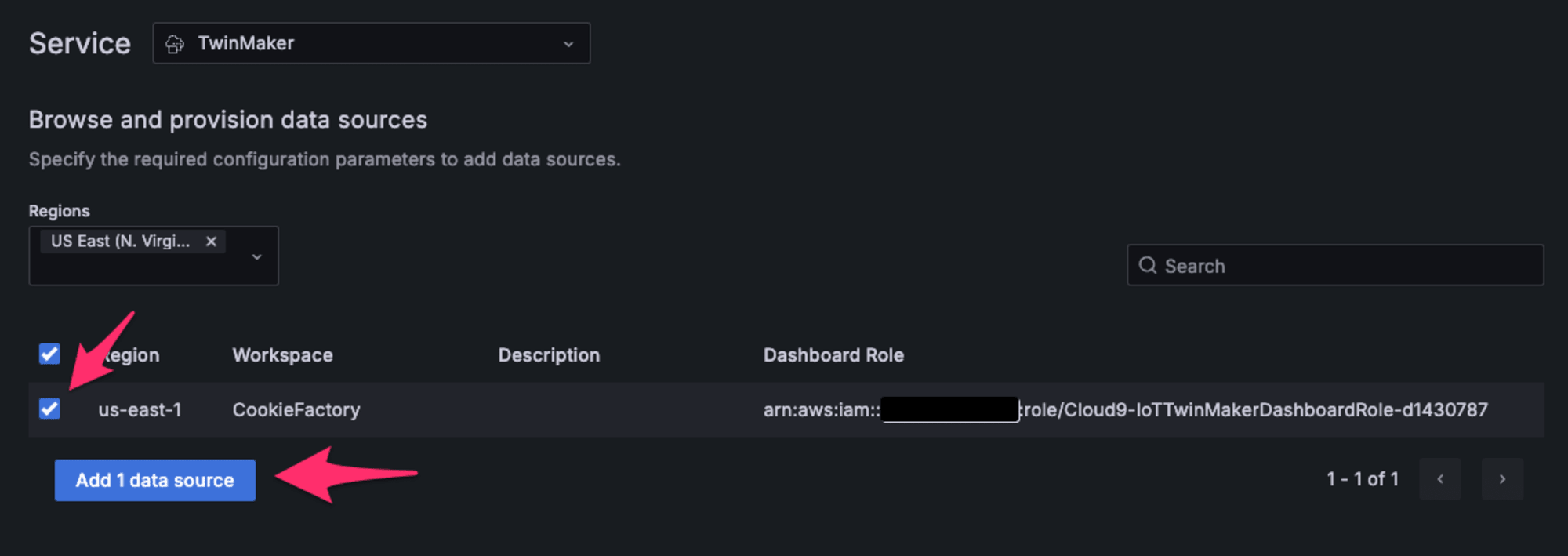Toggle the select-all header checkbox
The image size is (1568, 556).
pos(49,354)
